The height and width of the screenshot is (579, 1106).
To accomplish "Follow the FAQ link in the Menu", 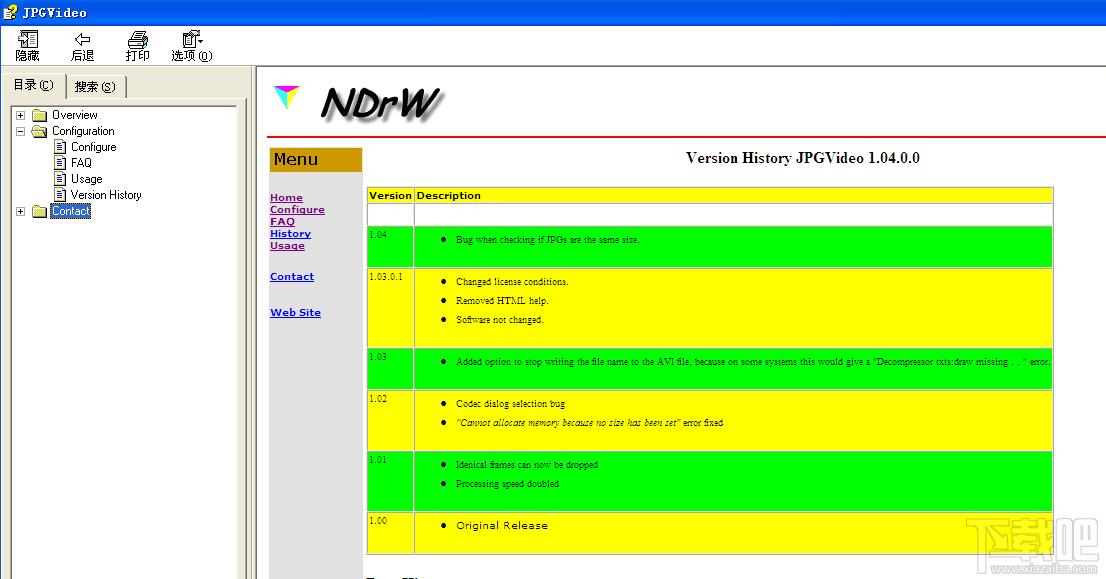I will [x=282, y=221].
